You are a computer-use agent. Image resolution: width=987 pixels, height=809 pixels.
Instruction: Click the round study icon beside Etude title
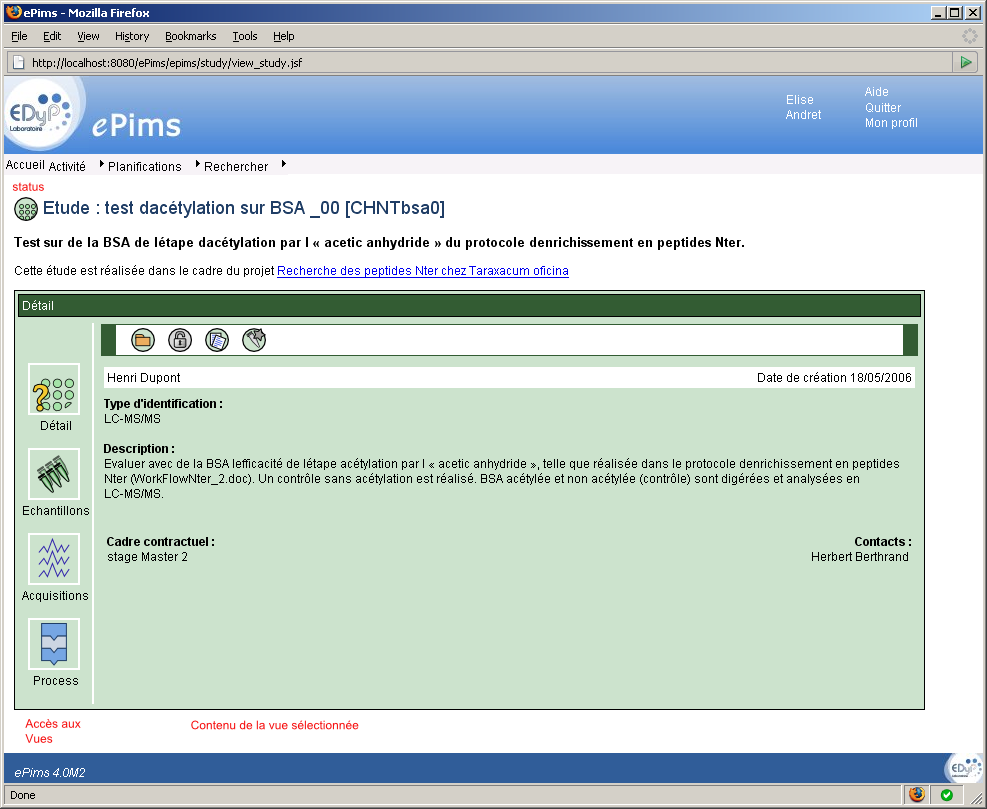(26, 210)
